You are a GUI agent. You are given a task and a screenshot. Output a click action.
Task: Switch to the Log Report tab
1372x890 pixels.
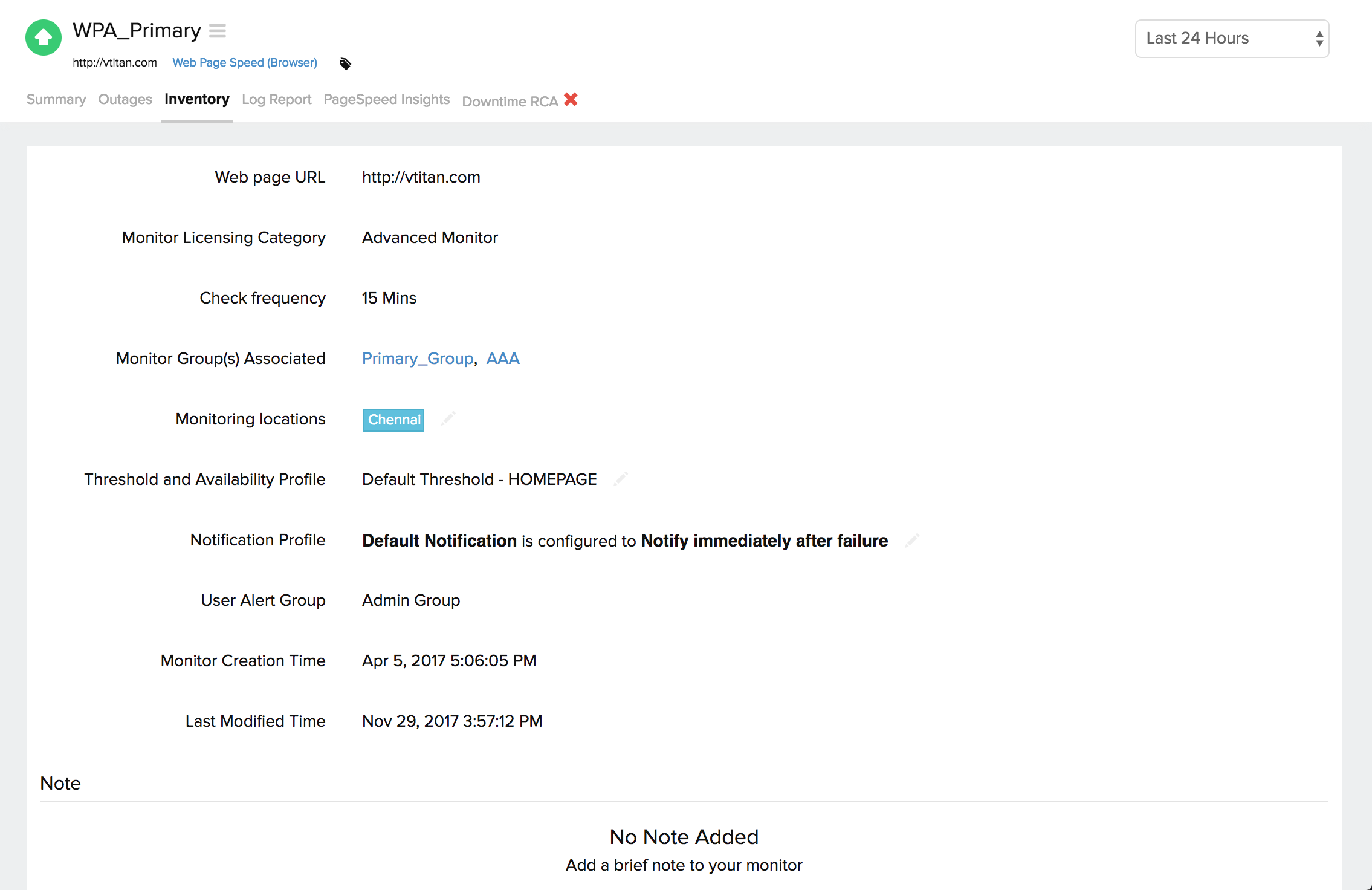pyautogui.click(x=276, y=99)
